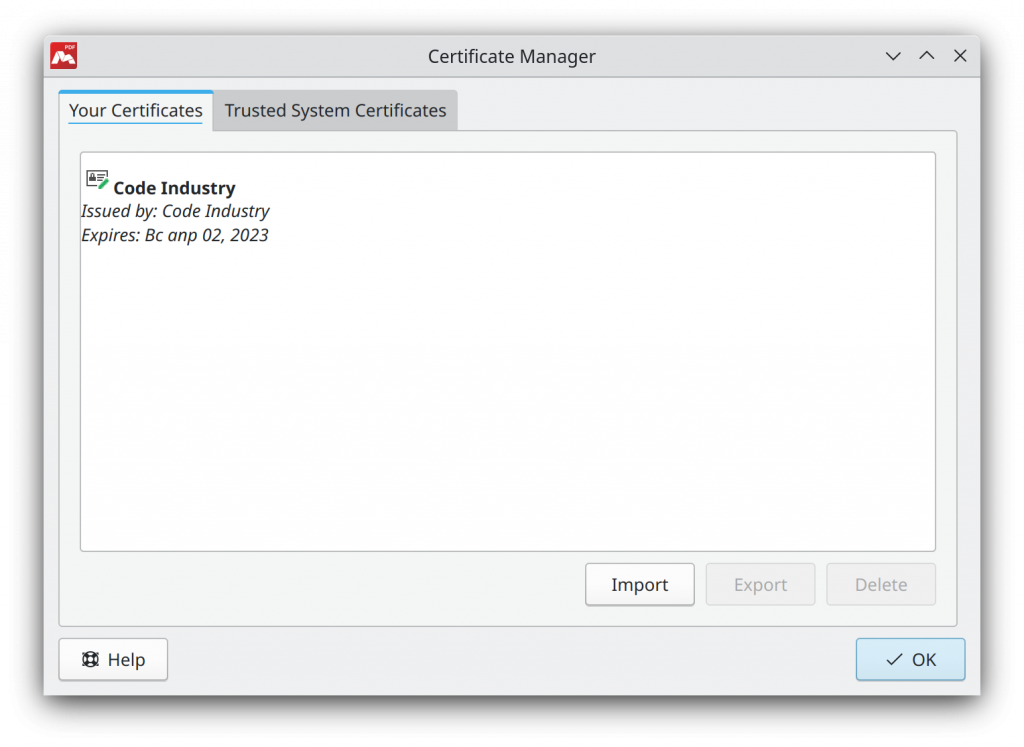
Task: Open the Help dialog
Action: pos(113,659)
